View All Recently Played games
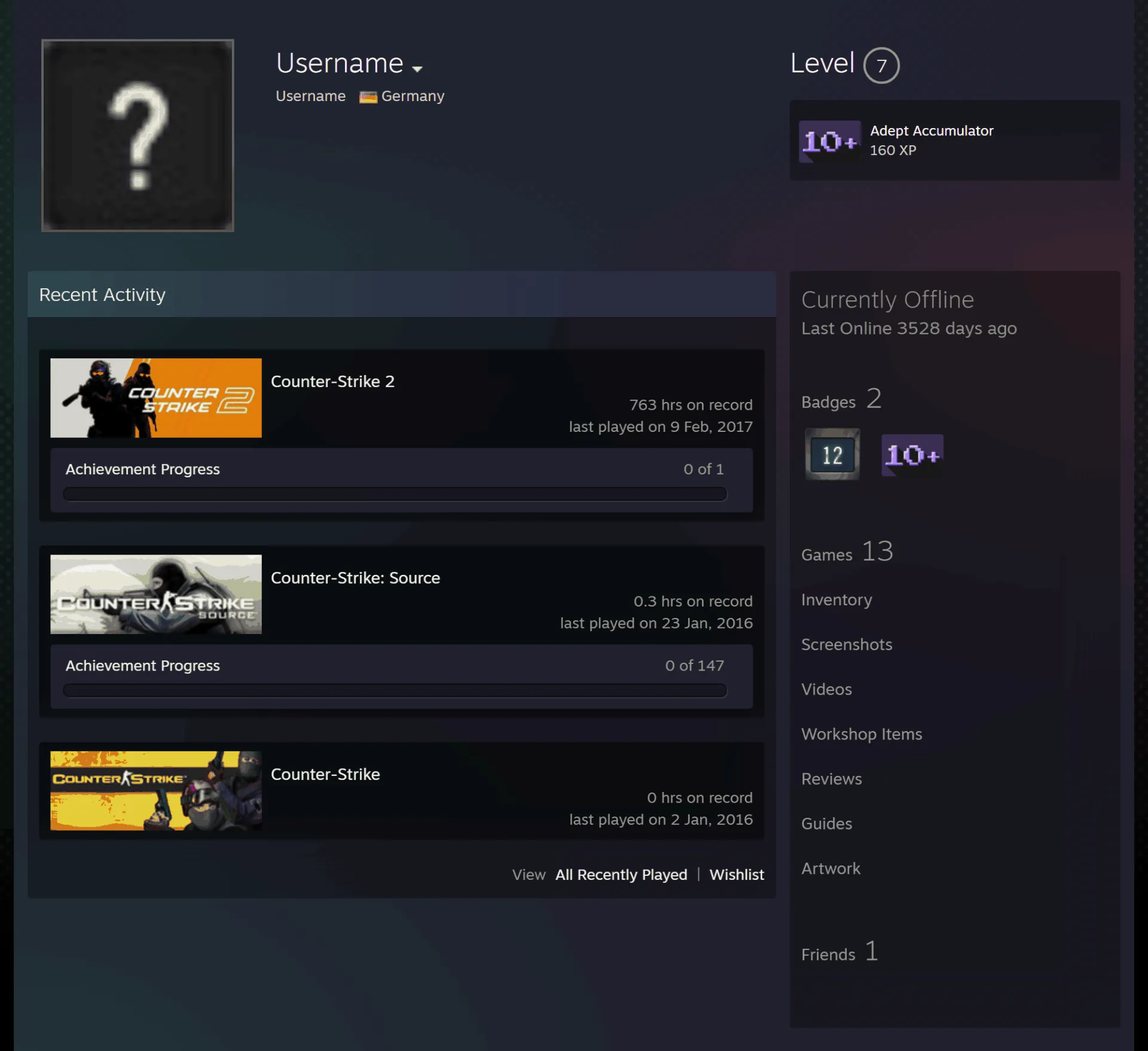The image size is (1148, 1051). point(621,875)
